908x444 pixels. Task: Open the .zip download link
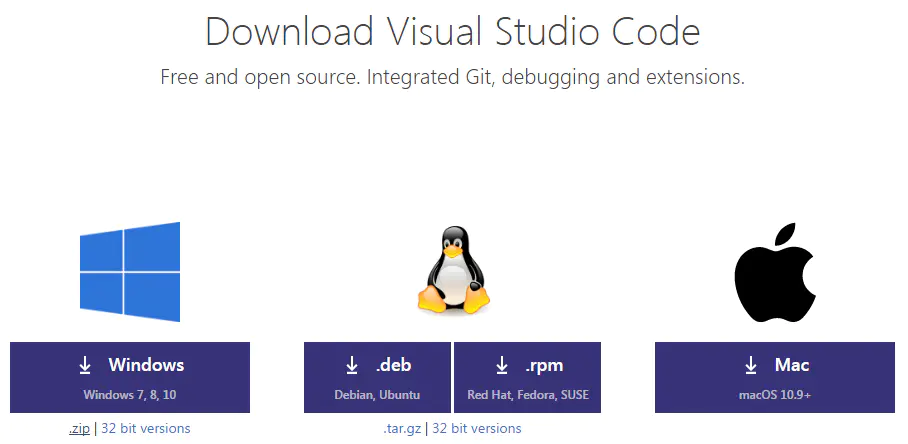79,429
